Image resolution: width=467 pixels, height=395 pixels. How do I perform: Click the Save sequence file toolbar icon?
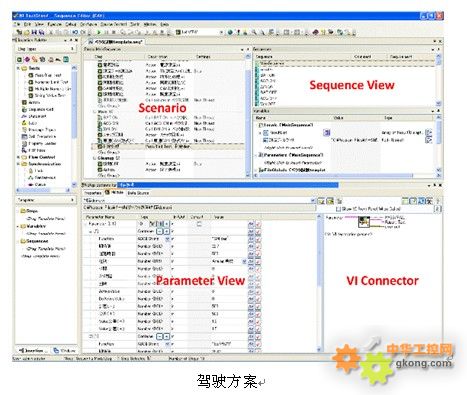click(x=34, y=32)
